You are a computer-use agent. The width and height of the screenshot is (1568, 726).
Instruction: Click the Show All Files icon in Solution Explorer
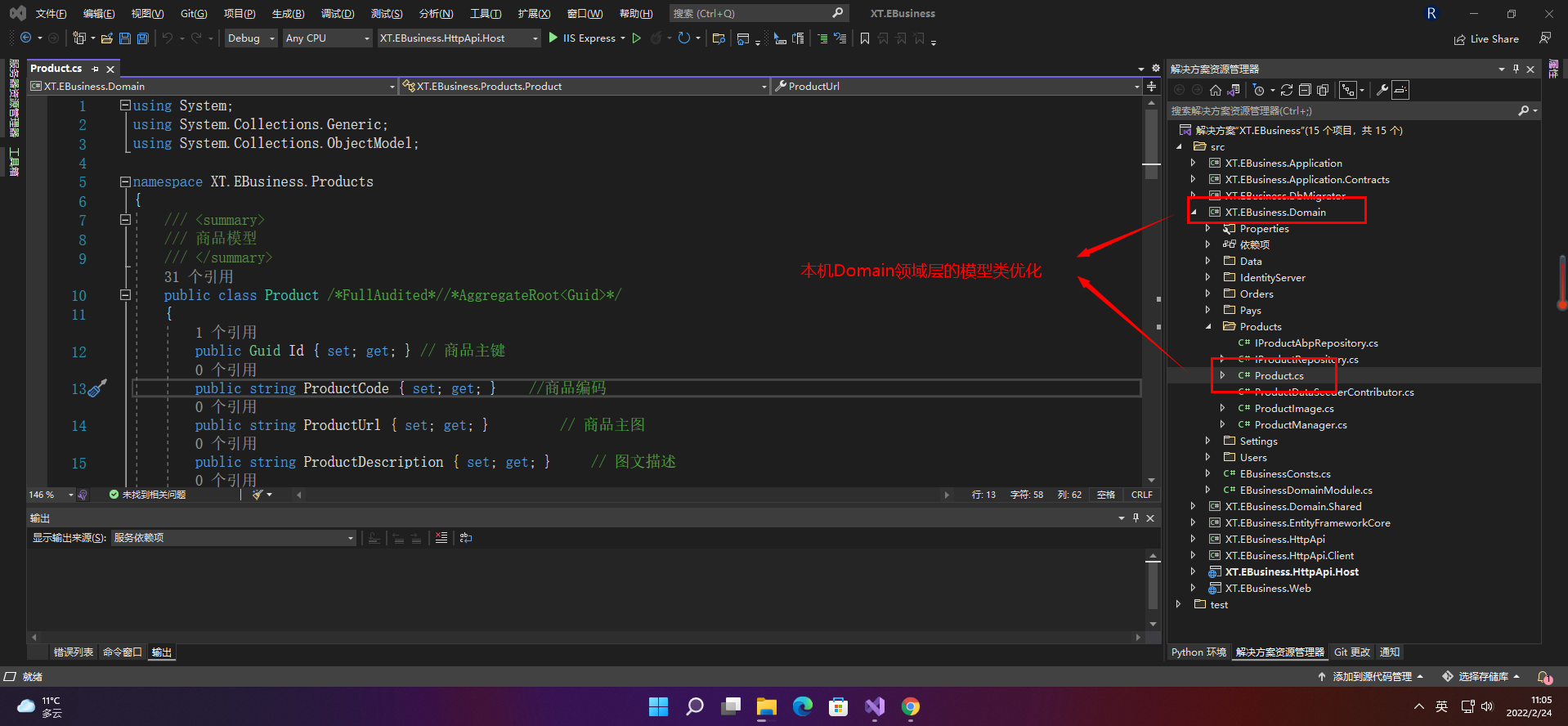(x=1323, y=90)
